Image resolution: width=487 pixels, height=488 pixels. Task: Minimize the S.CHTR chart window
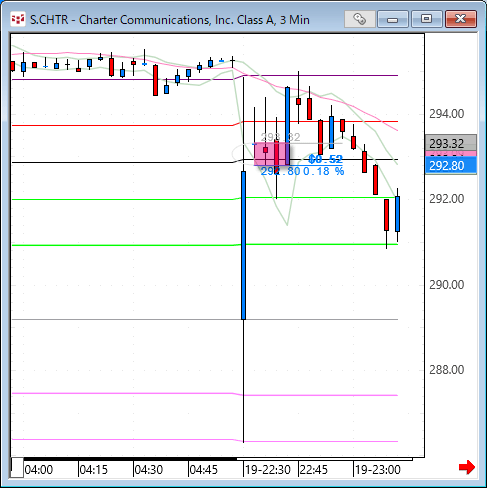coord(393,19)
